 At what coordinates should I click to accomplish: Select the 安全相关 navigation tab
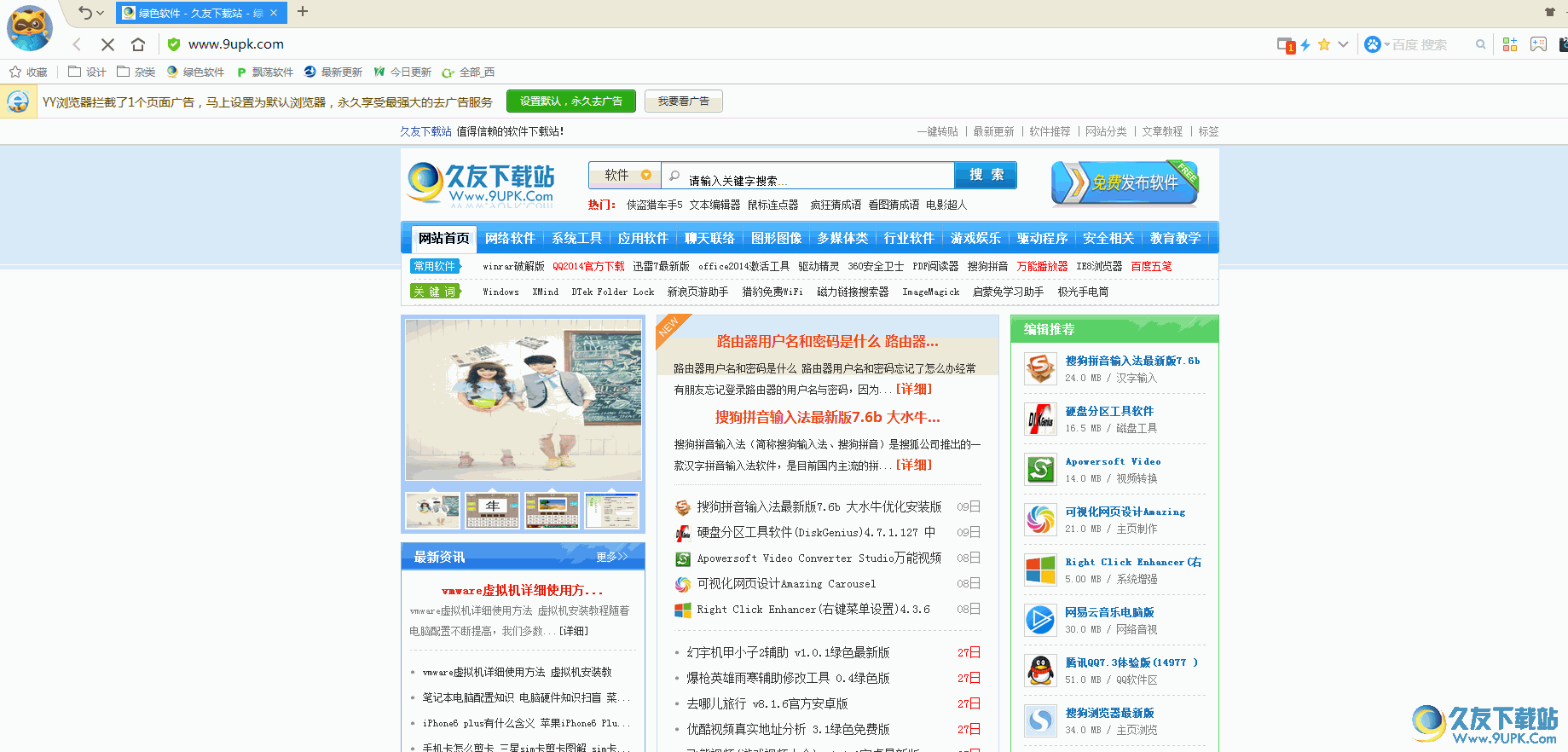tap(1108, 239)
